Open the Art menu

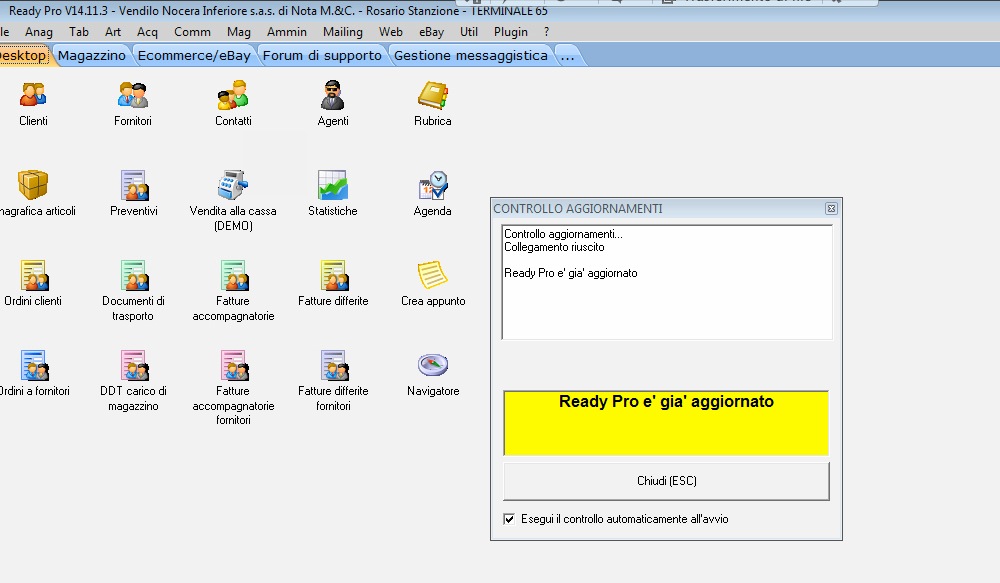click(x=113, y=32)
